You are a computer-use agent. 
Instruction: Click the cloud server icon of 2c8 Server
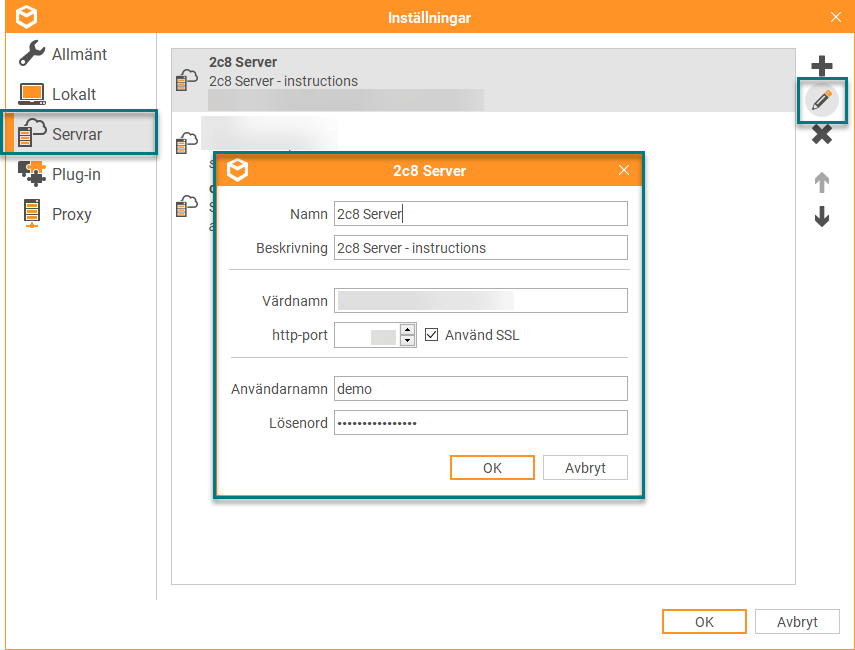point(187,80)
